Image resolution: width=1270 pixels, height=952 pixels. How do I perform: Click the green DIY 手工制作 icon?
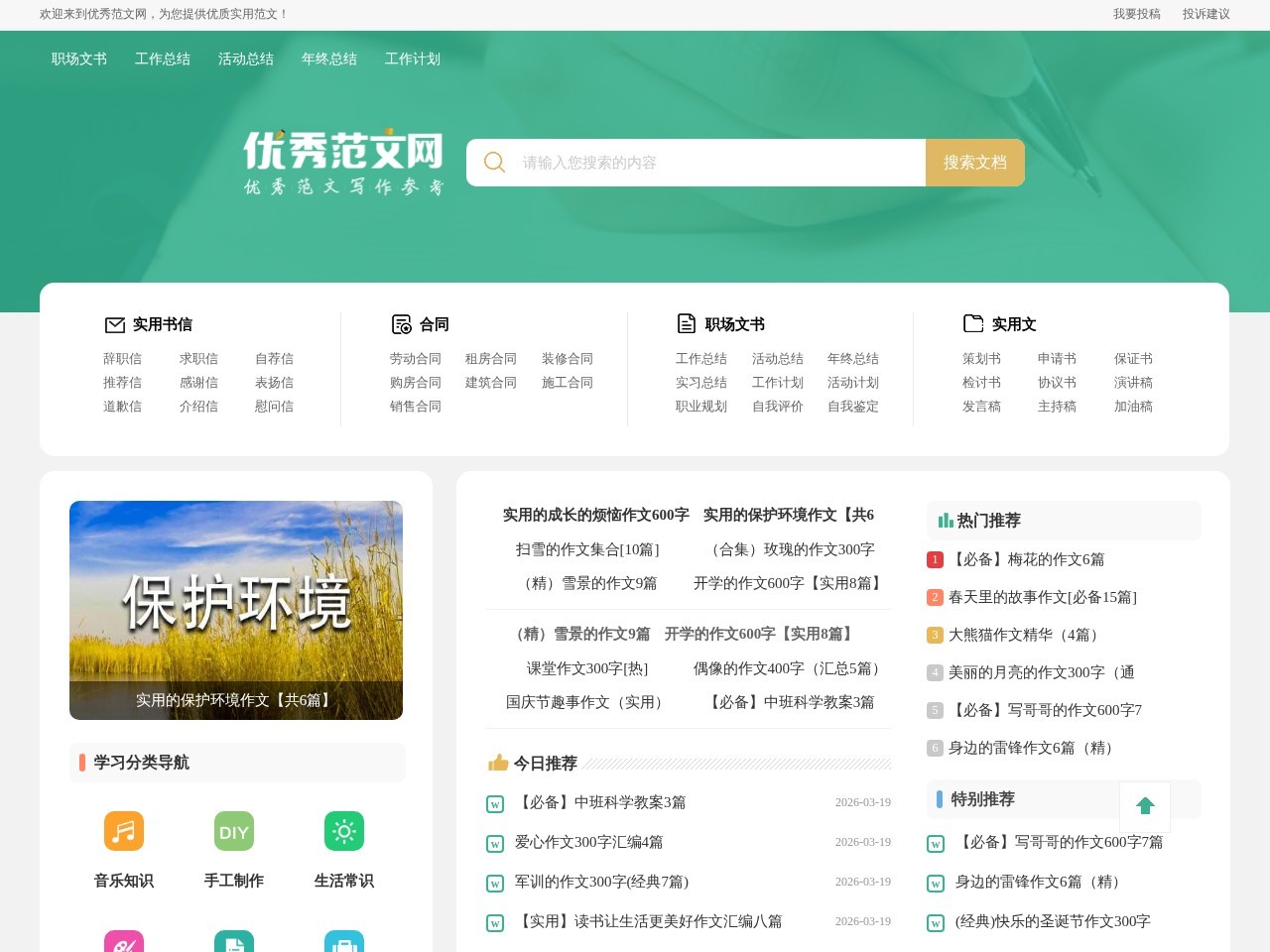233,831
